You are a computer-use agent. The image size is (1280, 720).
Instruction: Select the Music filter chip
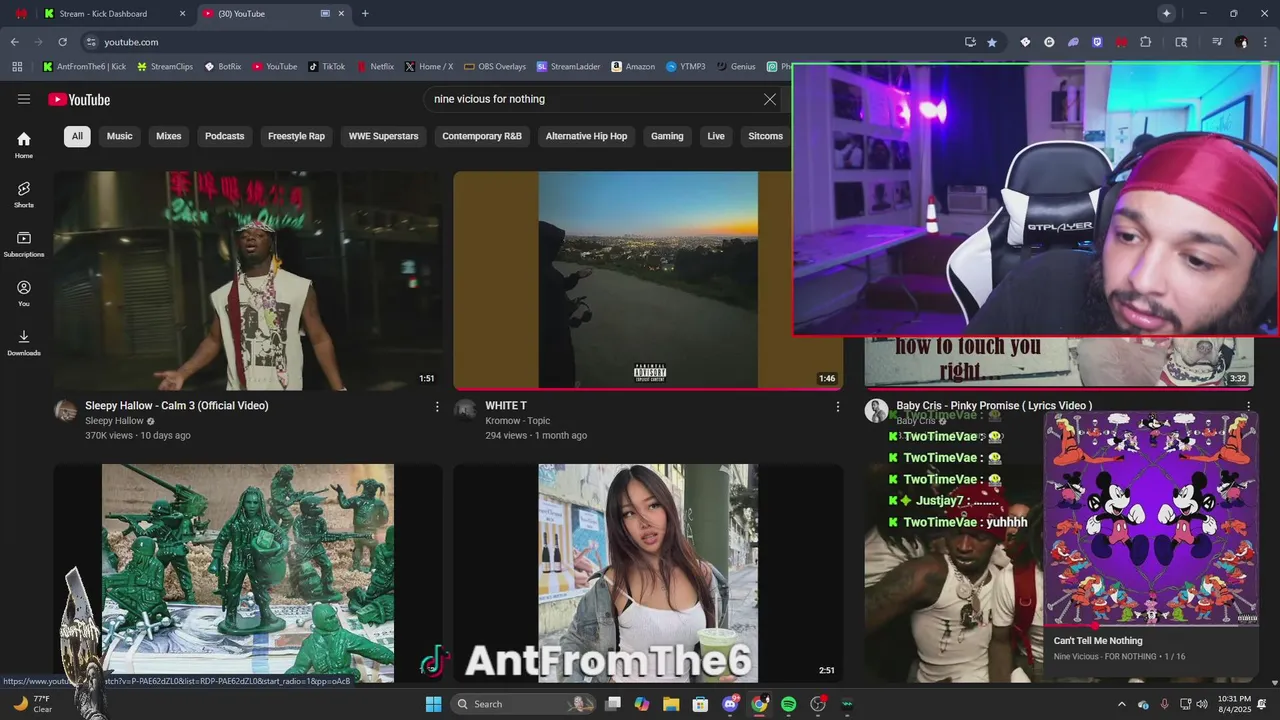point(120,136)
